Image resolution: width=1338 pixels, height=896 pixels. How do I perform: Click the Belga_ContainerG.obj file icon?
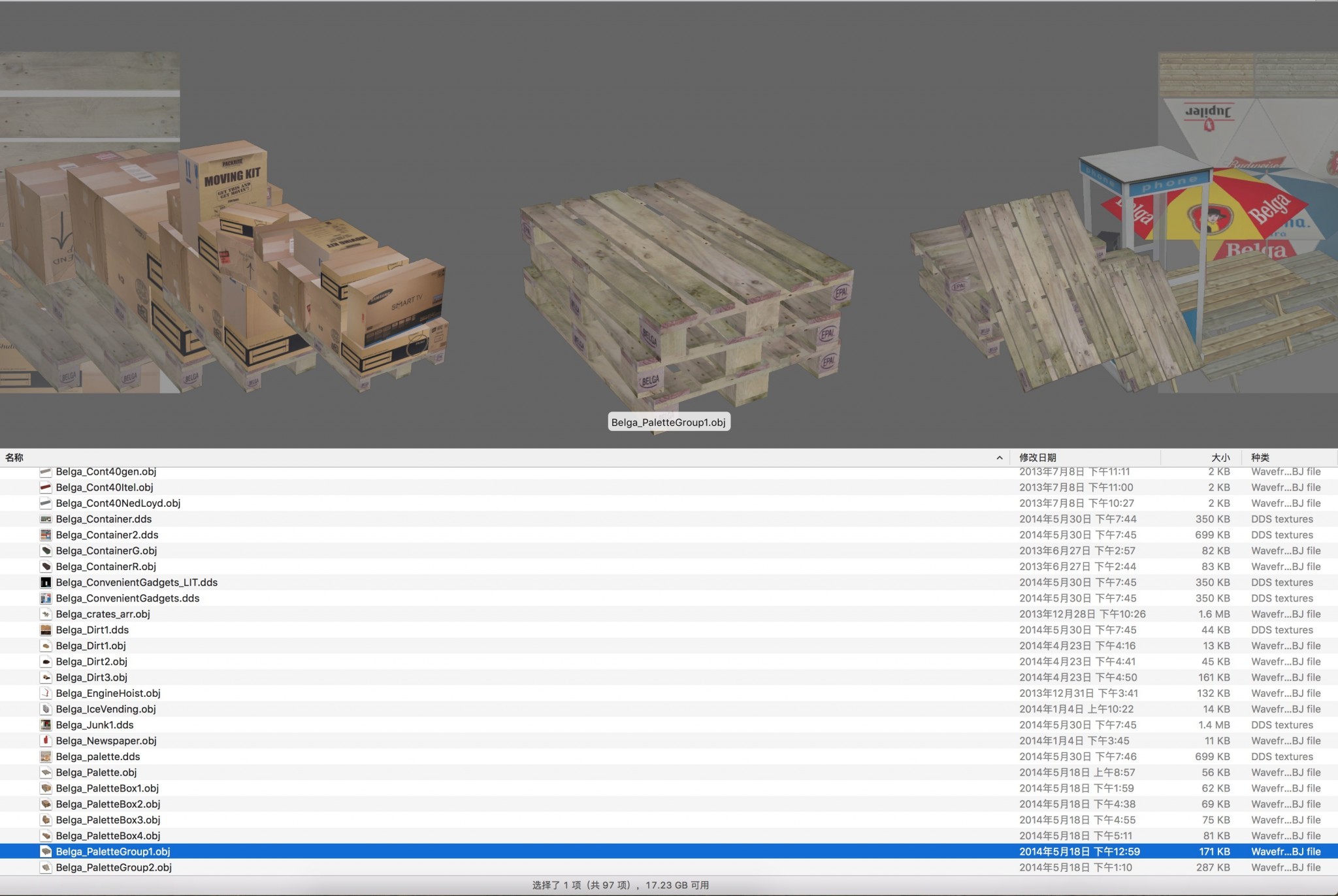46,551
